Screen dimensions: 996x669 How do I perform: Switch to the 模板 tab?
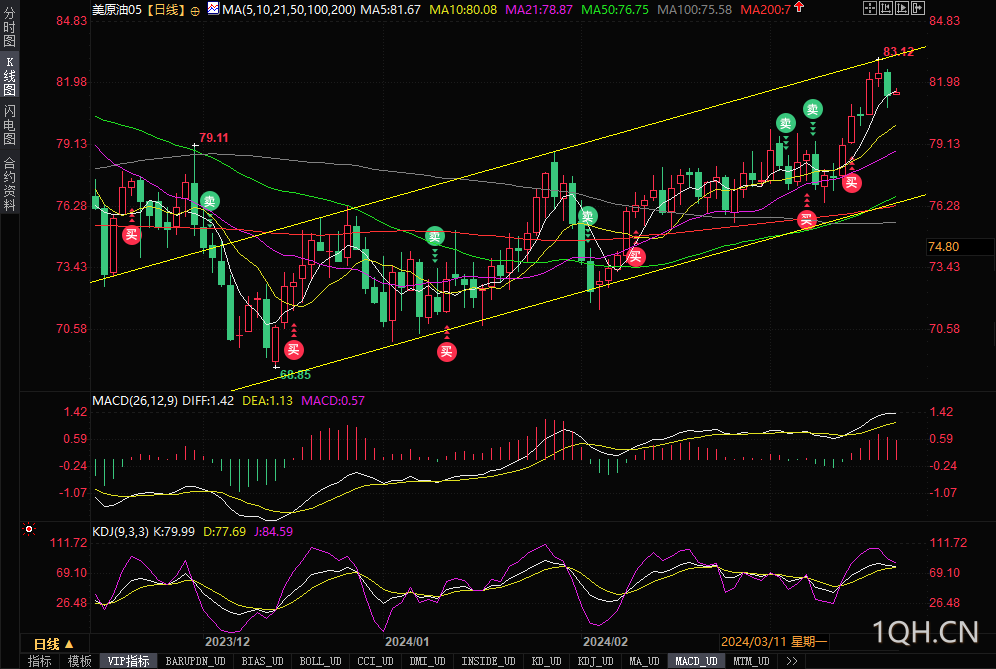pos(79,661)
